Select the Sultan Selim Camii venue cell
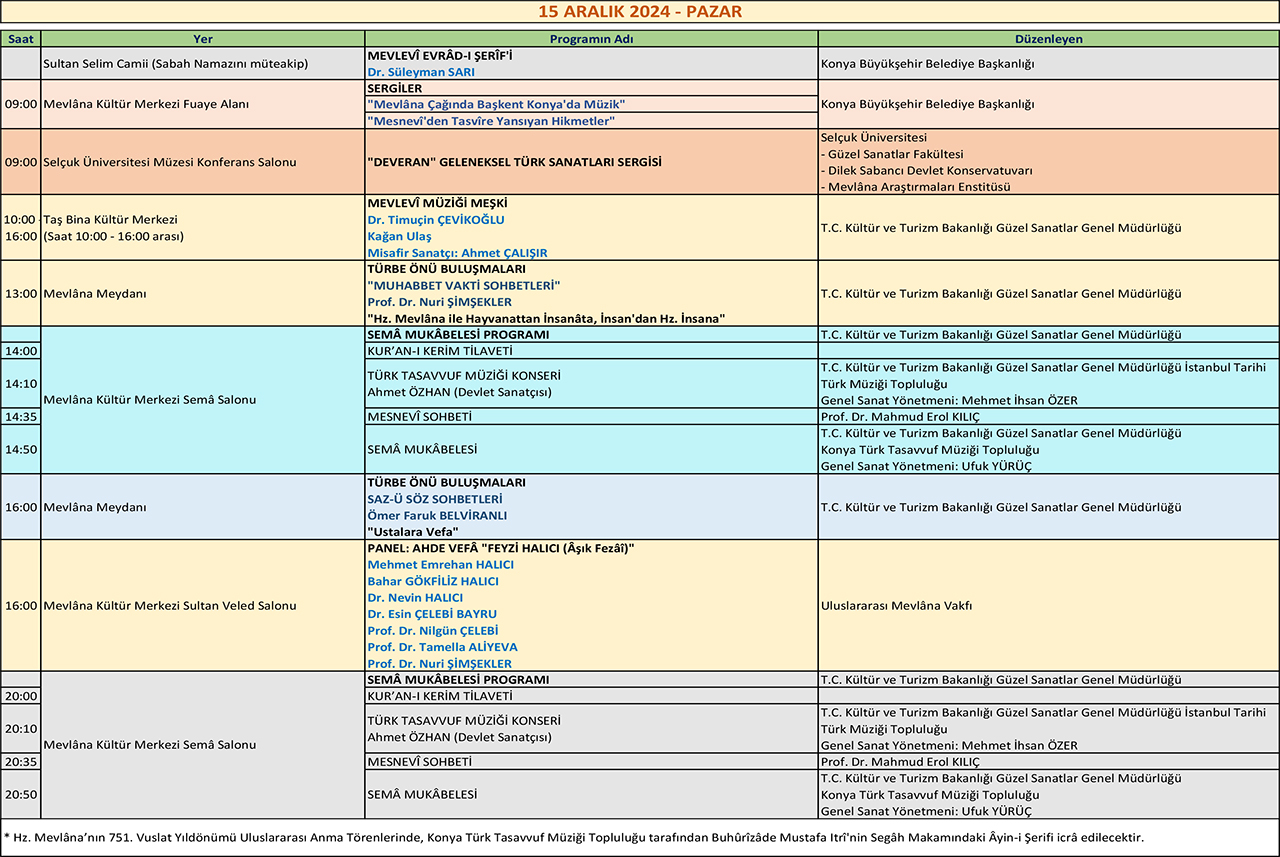 coord(175,64)
